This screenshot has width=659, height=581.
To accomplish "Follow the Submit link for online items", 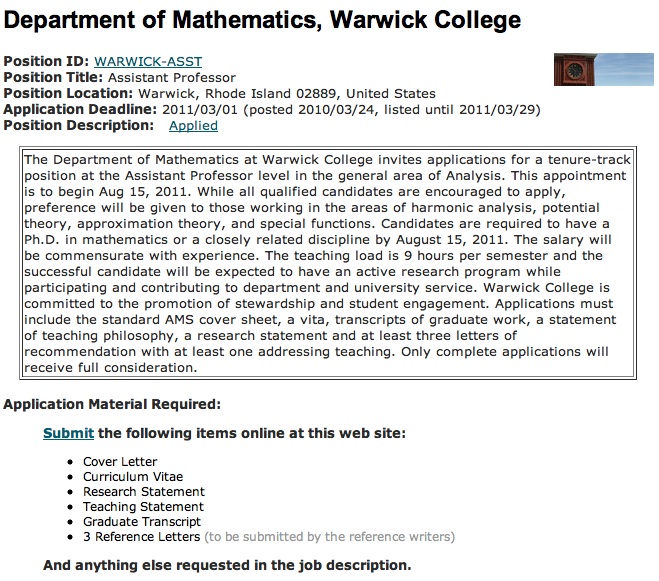I will coord(68,433).
